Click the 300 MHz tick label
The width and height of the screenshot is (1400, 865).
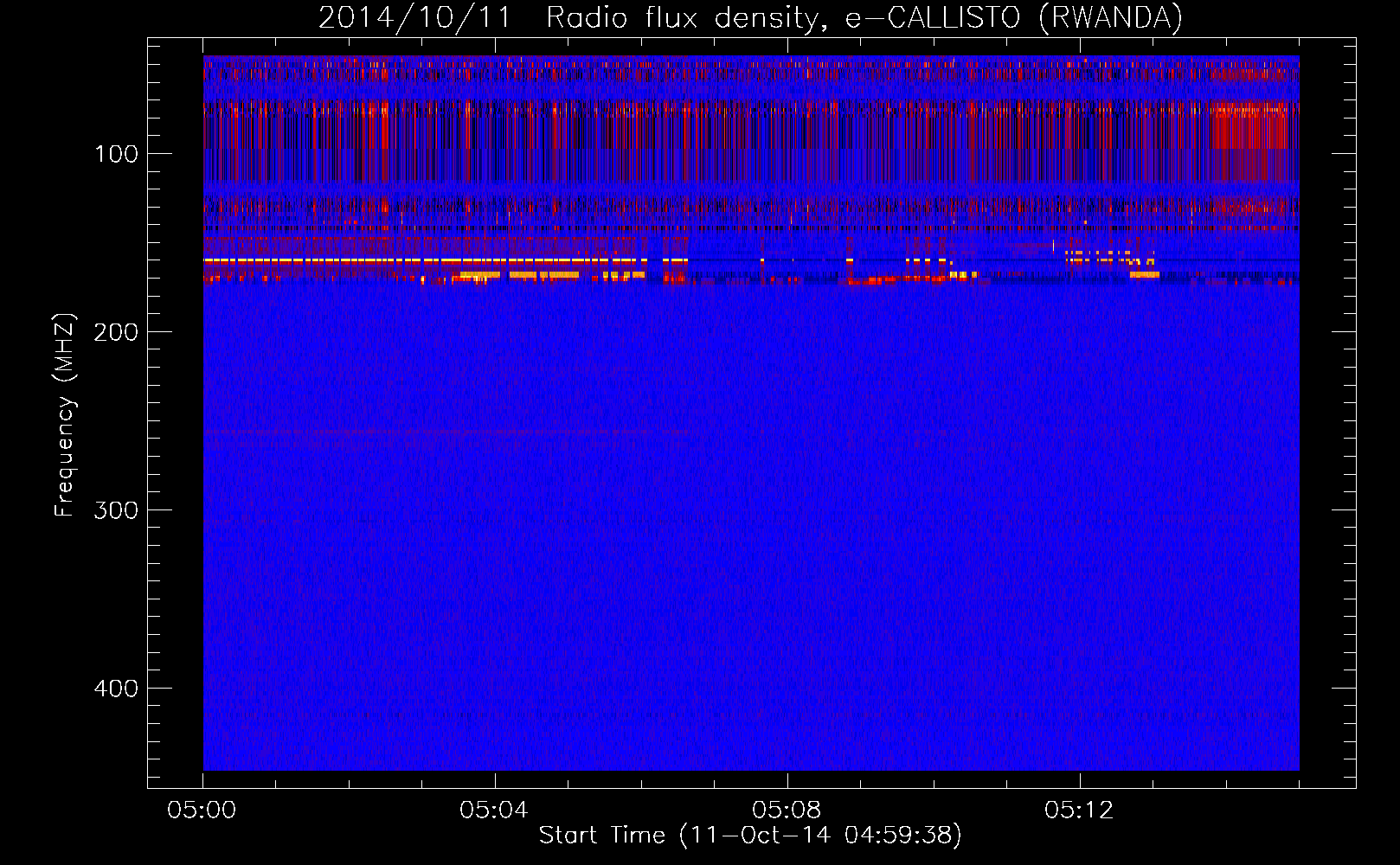(x=116, y=510)
